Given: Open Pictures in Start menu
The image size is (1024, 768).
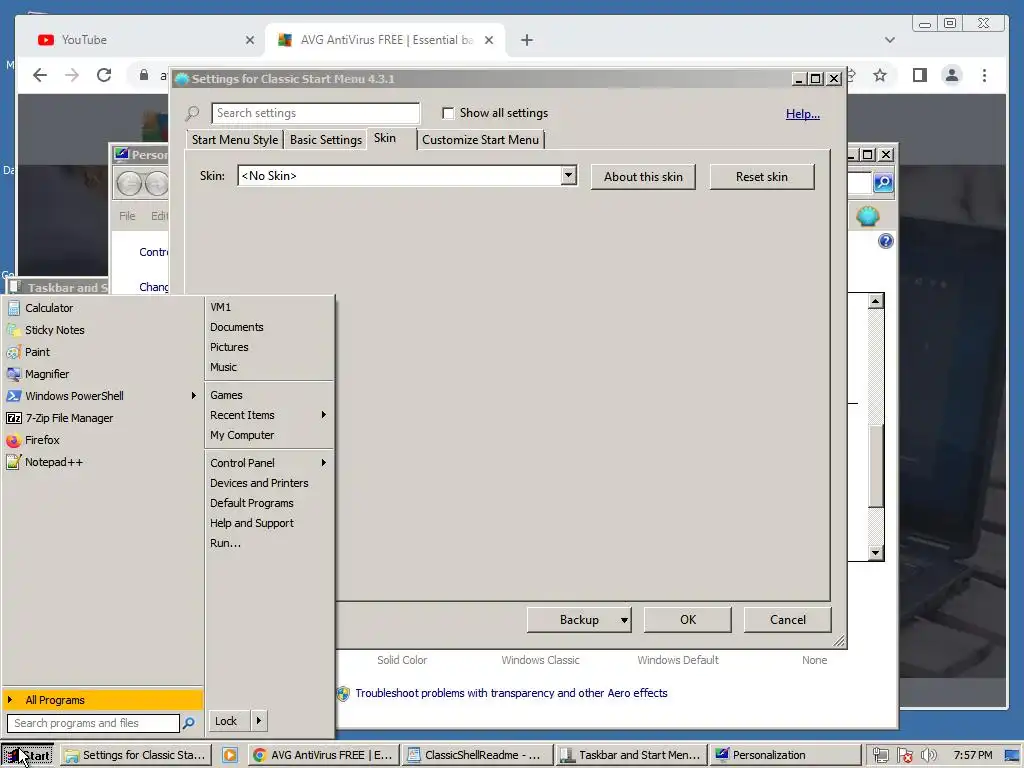Looking at the screenshot, I should coord(269,347).
